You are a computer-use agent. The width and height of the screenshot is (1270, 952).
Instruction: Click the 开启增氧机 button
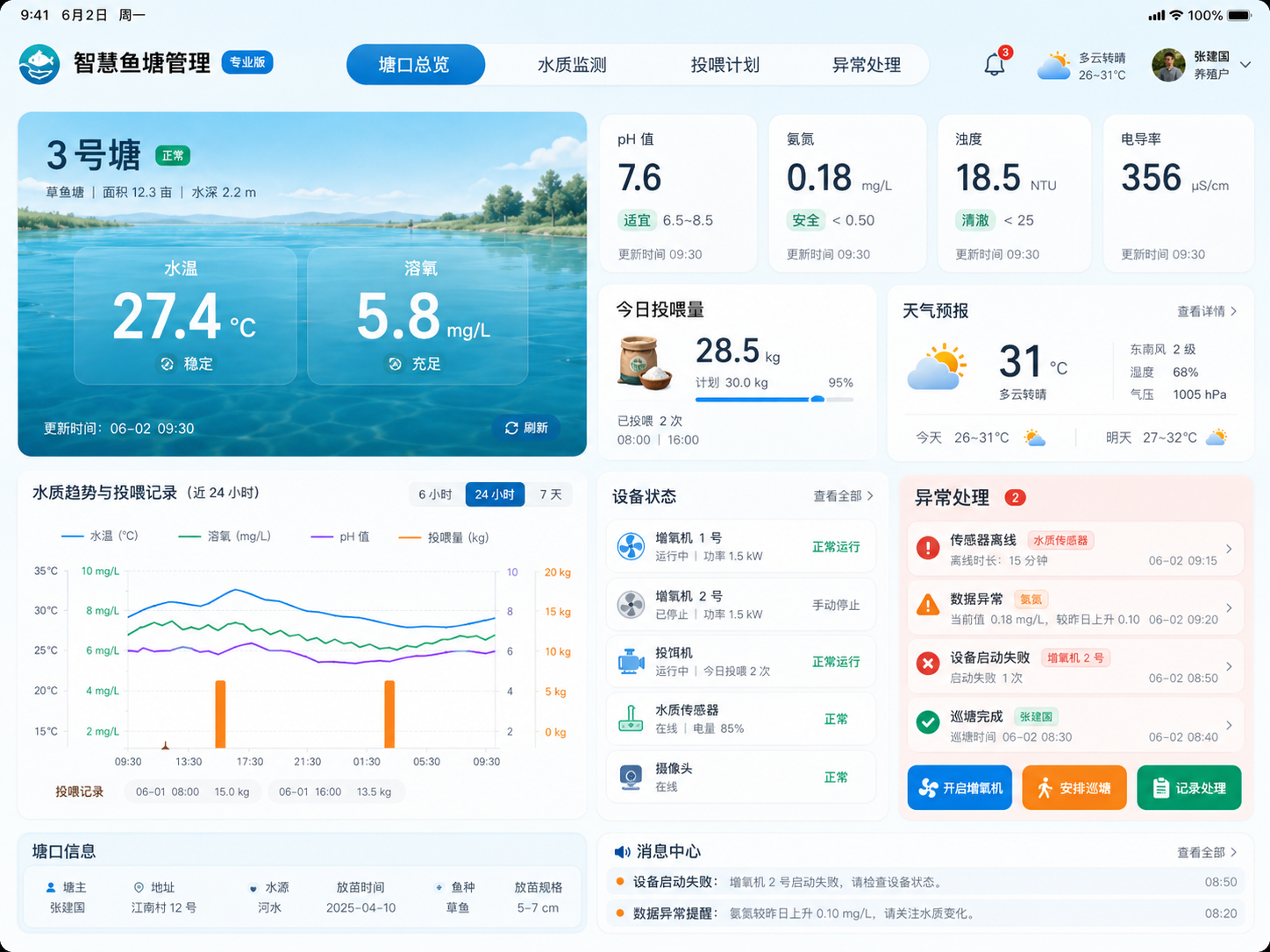tap(960, 787)
